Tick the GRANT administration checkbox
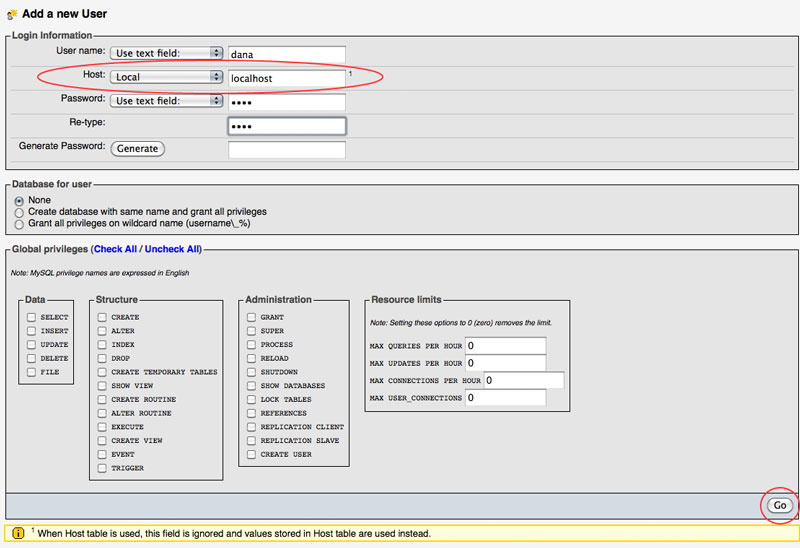 tap(252, 317)
